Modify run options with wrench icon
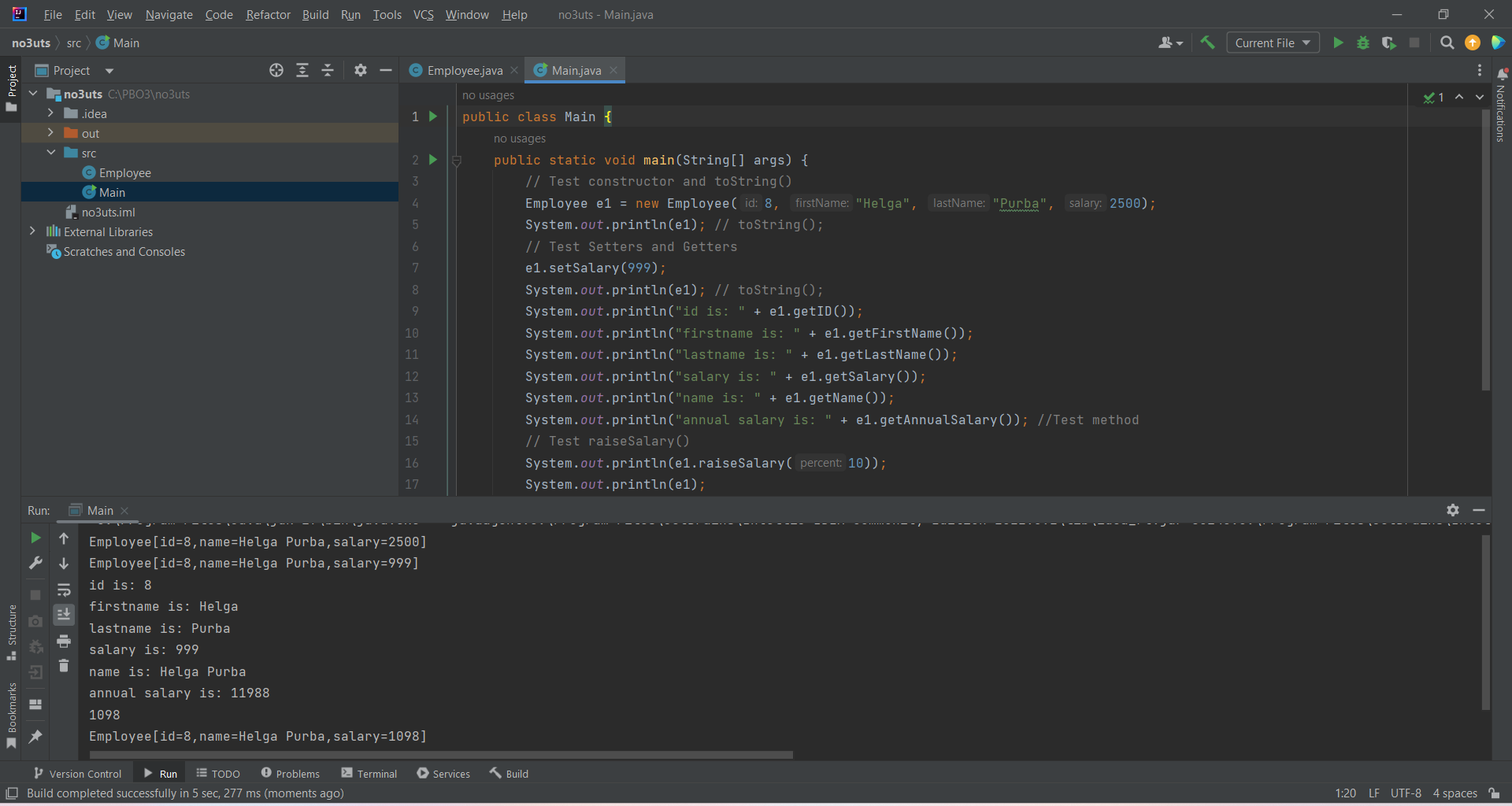Viewport: 1512px width, 806px height. 35,563
